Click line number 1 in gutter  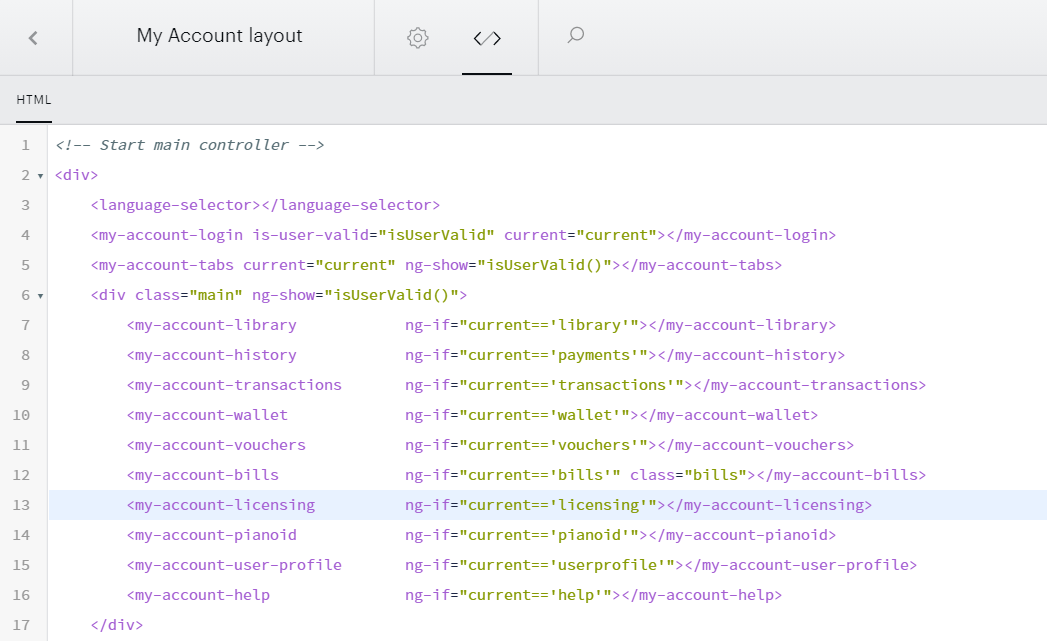pyautogui.click(x=25, y=145)
